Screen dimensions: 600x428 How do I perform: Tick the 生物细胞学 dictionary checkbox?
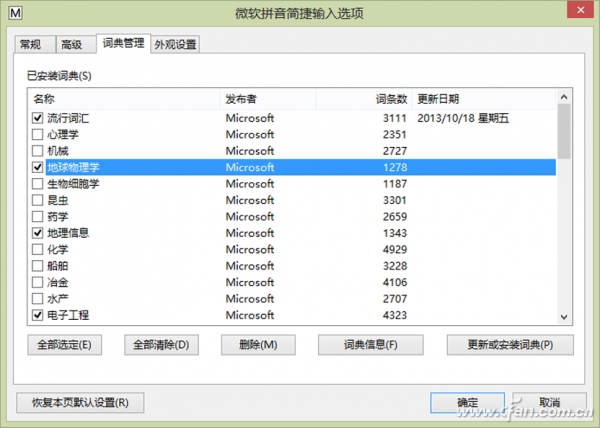(x=38, y=184)
